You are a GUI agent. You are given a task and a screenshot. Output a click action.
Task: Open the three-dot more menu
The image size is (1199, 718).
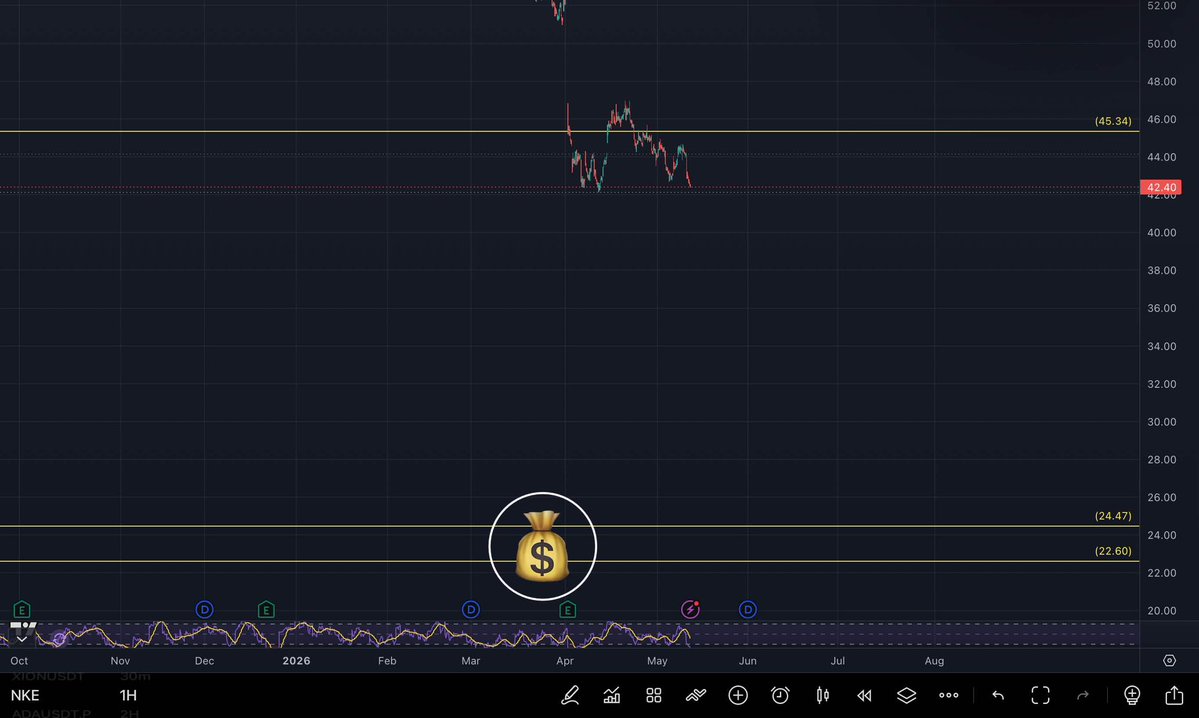coord(948,695)
